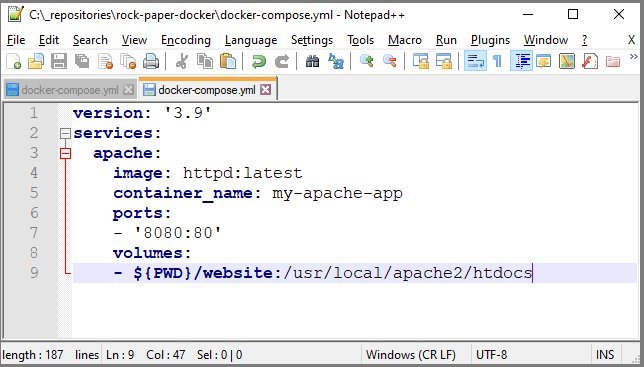Viewport: 644px width, 367px height.
Task: Open the Search menu
Action: [x=90, y=40]
